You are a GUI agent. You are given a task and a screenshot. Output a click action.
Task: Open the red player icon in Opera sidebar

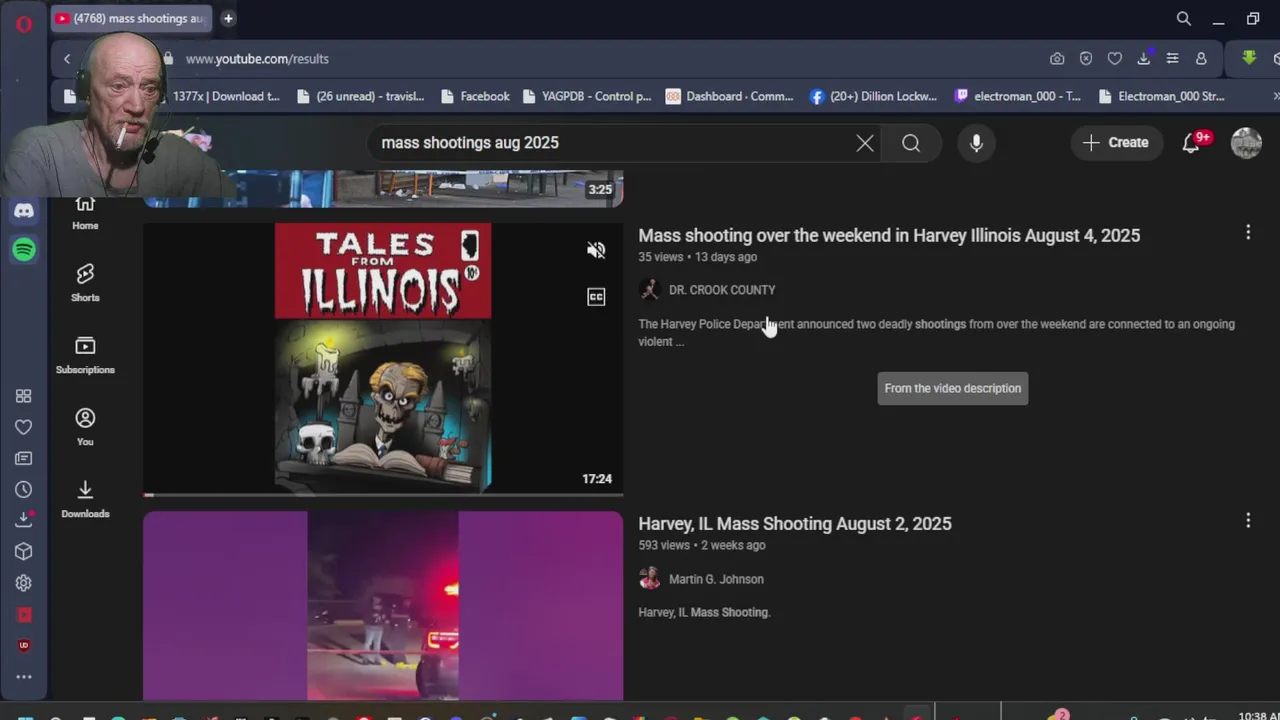tap(24, 614)
